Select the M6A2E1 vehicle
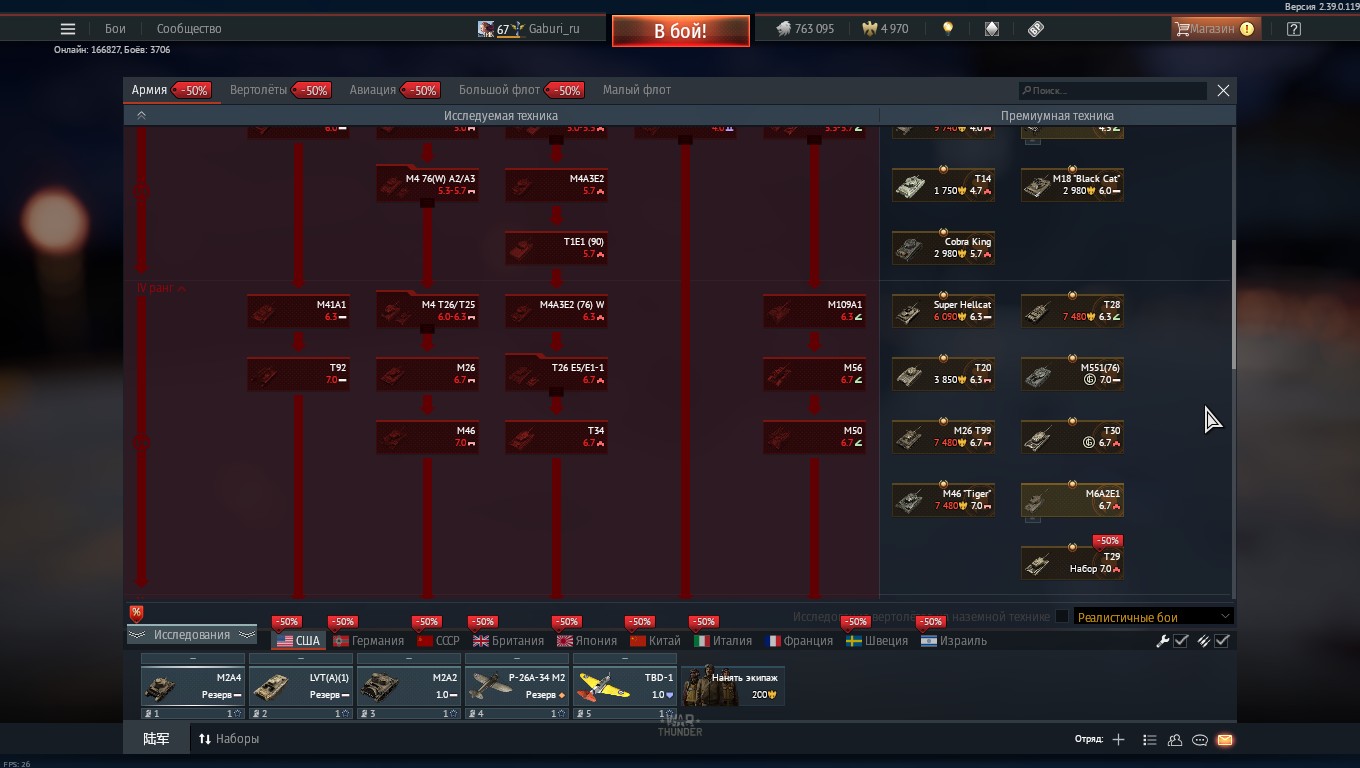This screenshot has width=1360, height=768. 1072,500
